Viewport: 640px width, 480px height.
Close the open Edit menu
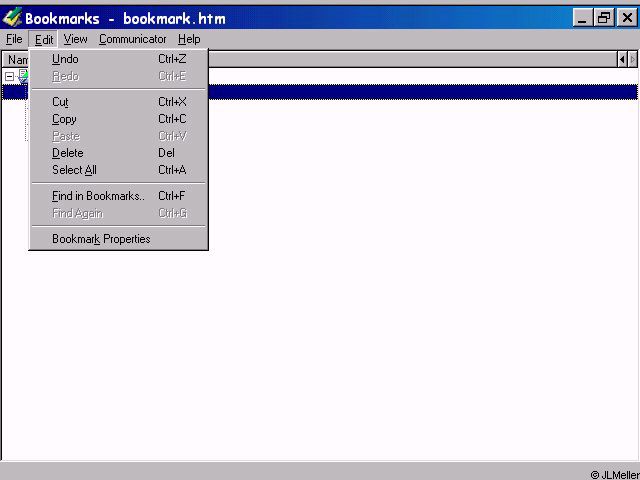[44, 39]
